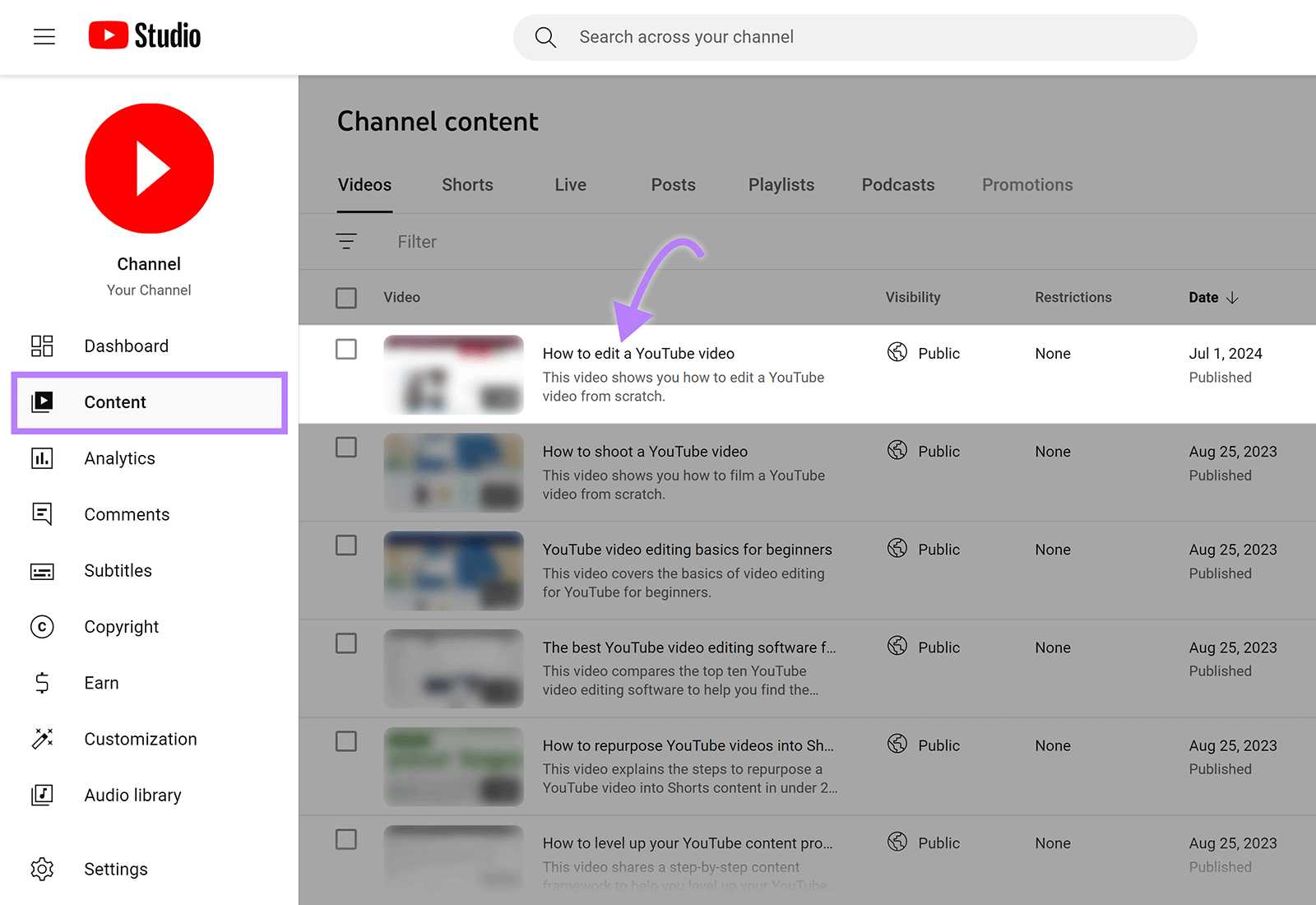Select checkbox for best YouTube video editing software
The height and width of the screenshot is (905, 1316).
click(346, 643)
